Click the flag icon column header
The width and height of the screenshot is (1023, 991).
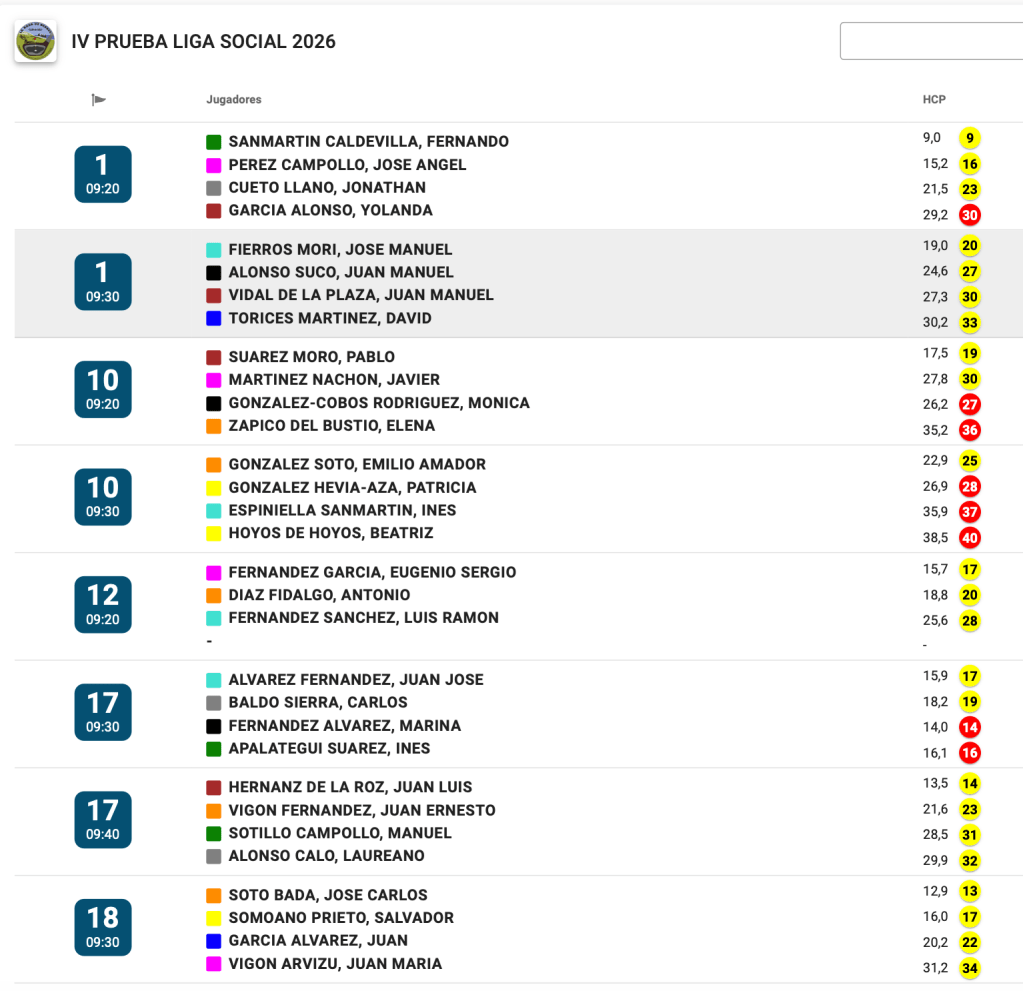pyautogui.click(x=98, y=100)
